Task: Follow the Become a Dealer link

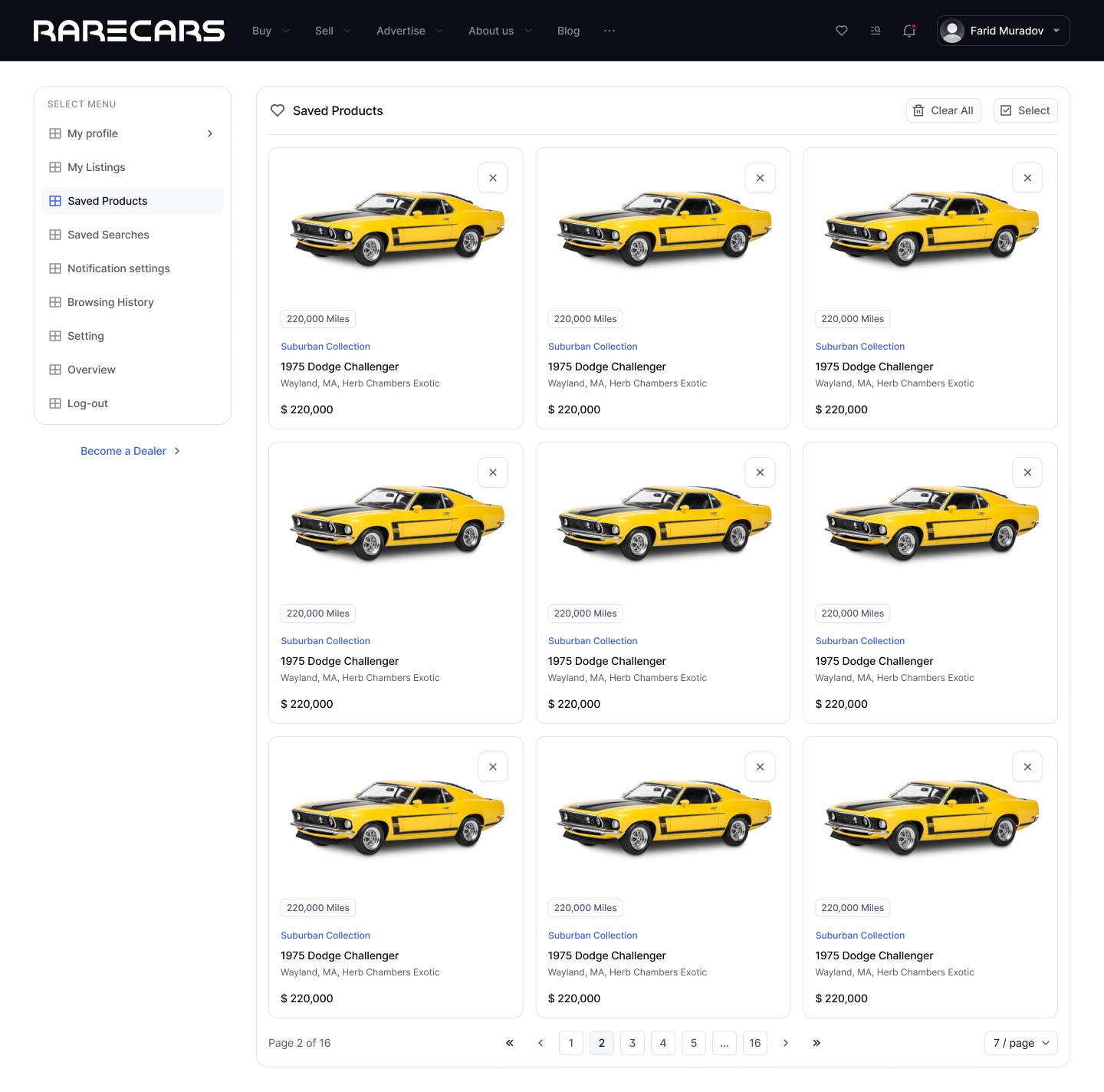Action: (130, 451)
